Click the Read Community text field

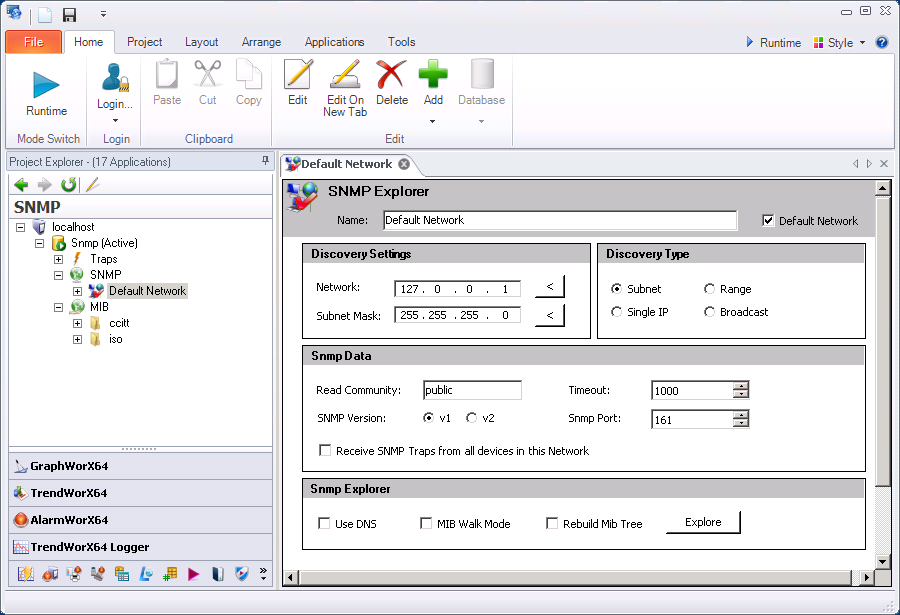(x=472, y=390)
